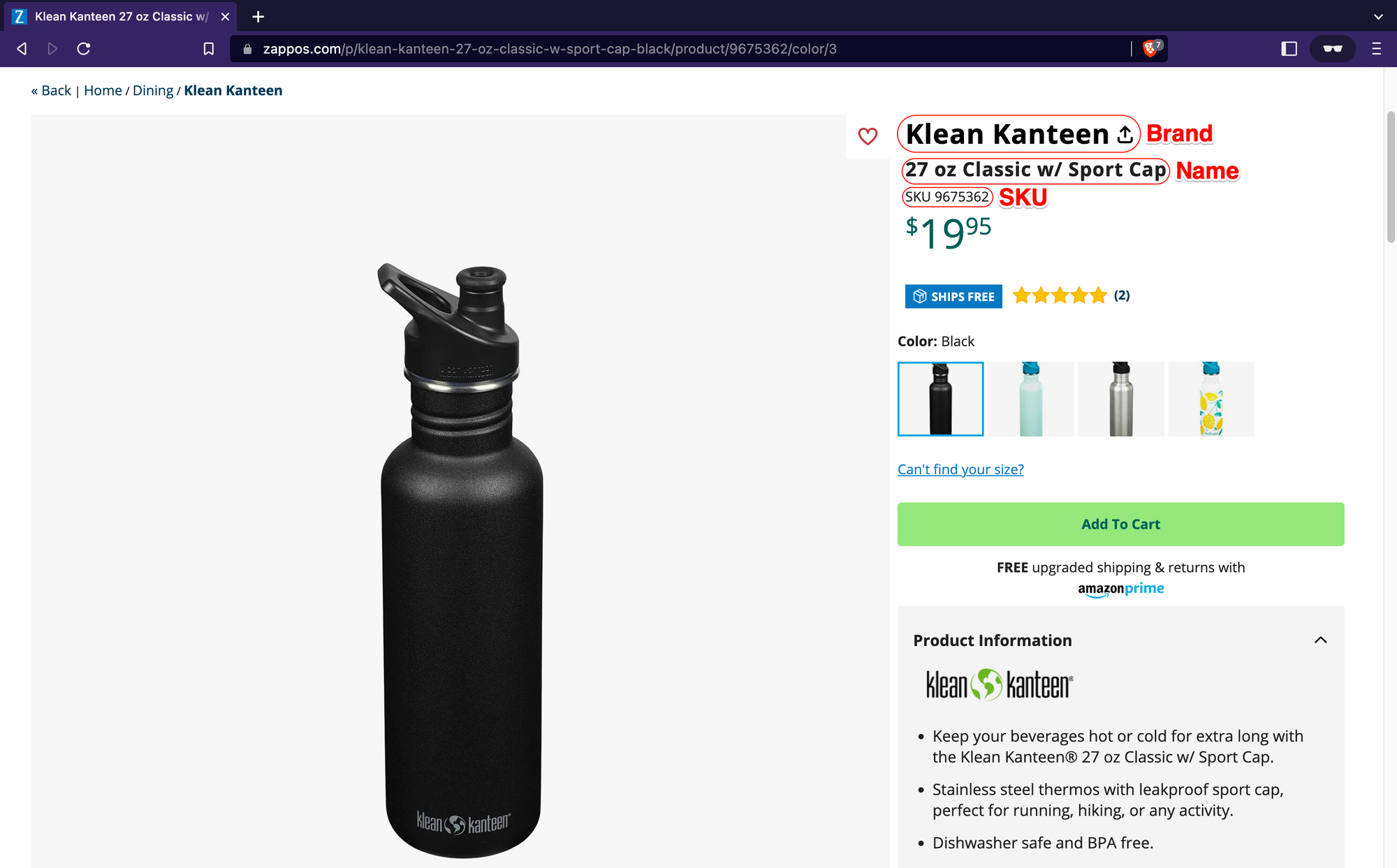This screenshot has height=868, width=1397.
Task: Open the browser hamburger menu
Action: click(x=1377, y=49)
